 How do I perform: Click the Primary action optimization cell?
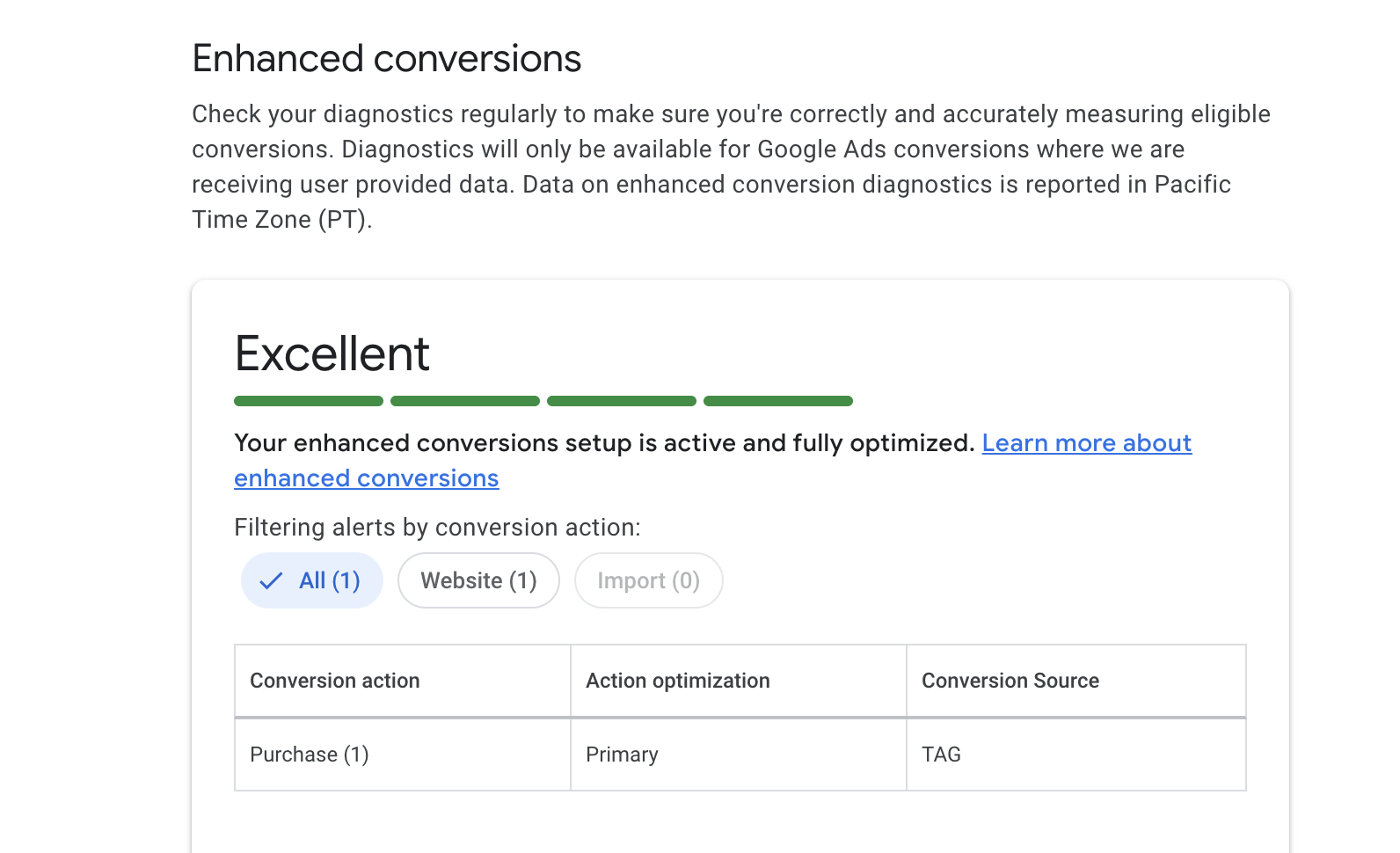(x=739, y=755)
